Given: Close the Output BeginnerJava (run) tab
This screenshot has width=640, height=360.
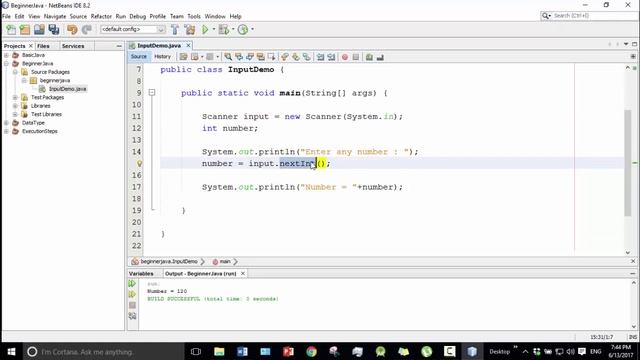Looking at the screenshot, I should (x=243, y=273).
